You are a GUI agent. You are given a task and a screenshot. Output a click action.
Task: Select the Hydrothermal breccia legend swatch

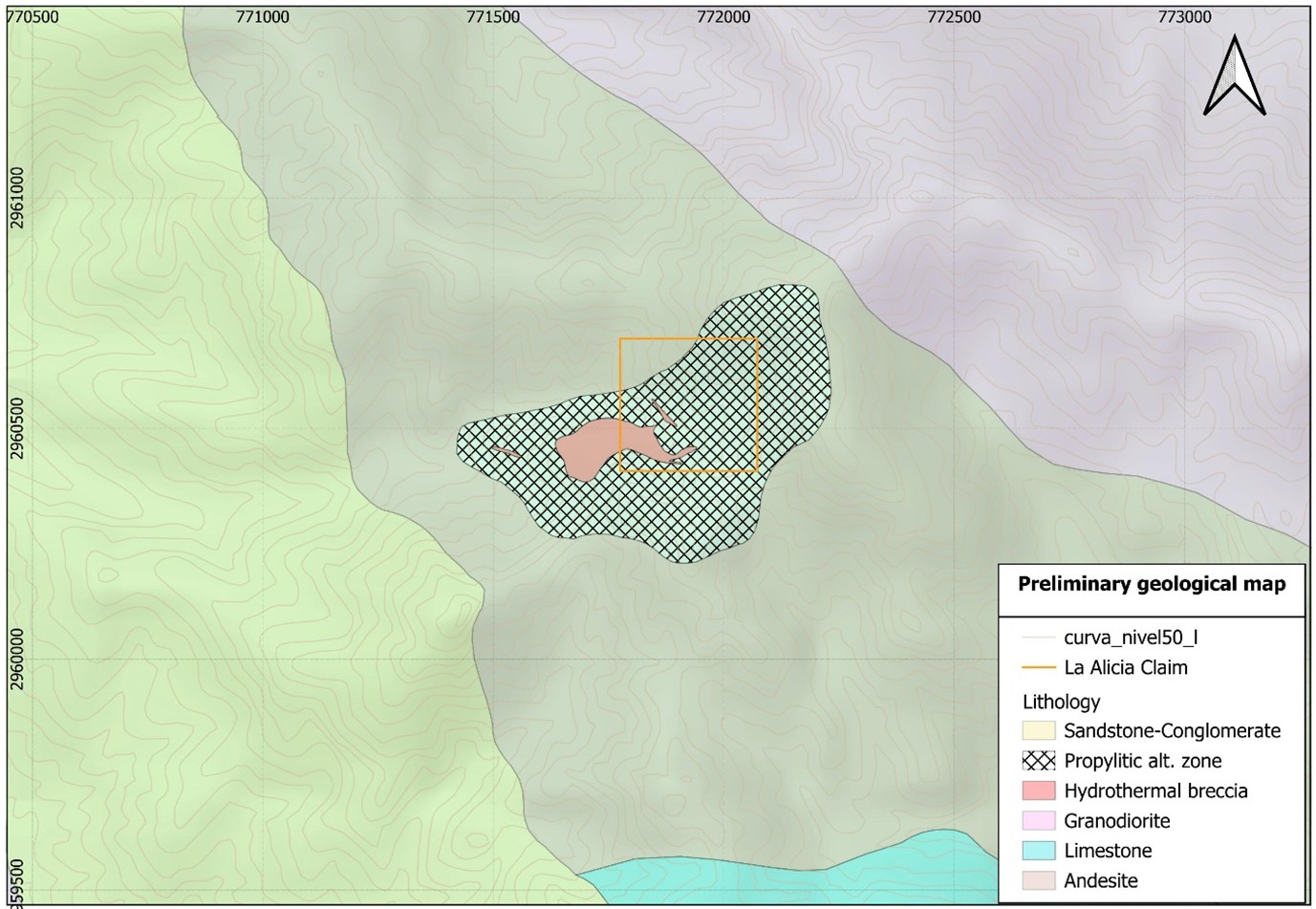click(x=1039, y=791)
